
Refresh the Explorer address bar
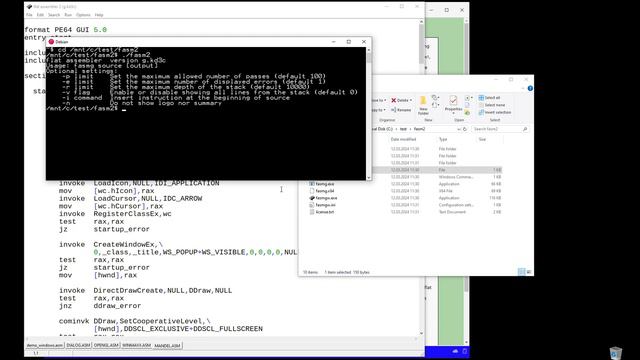464,129
